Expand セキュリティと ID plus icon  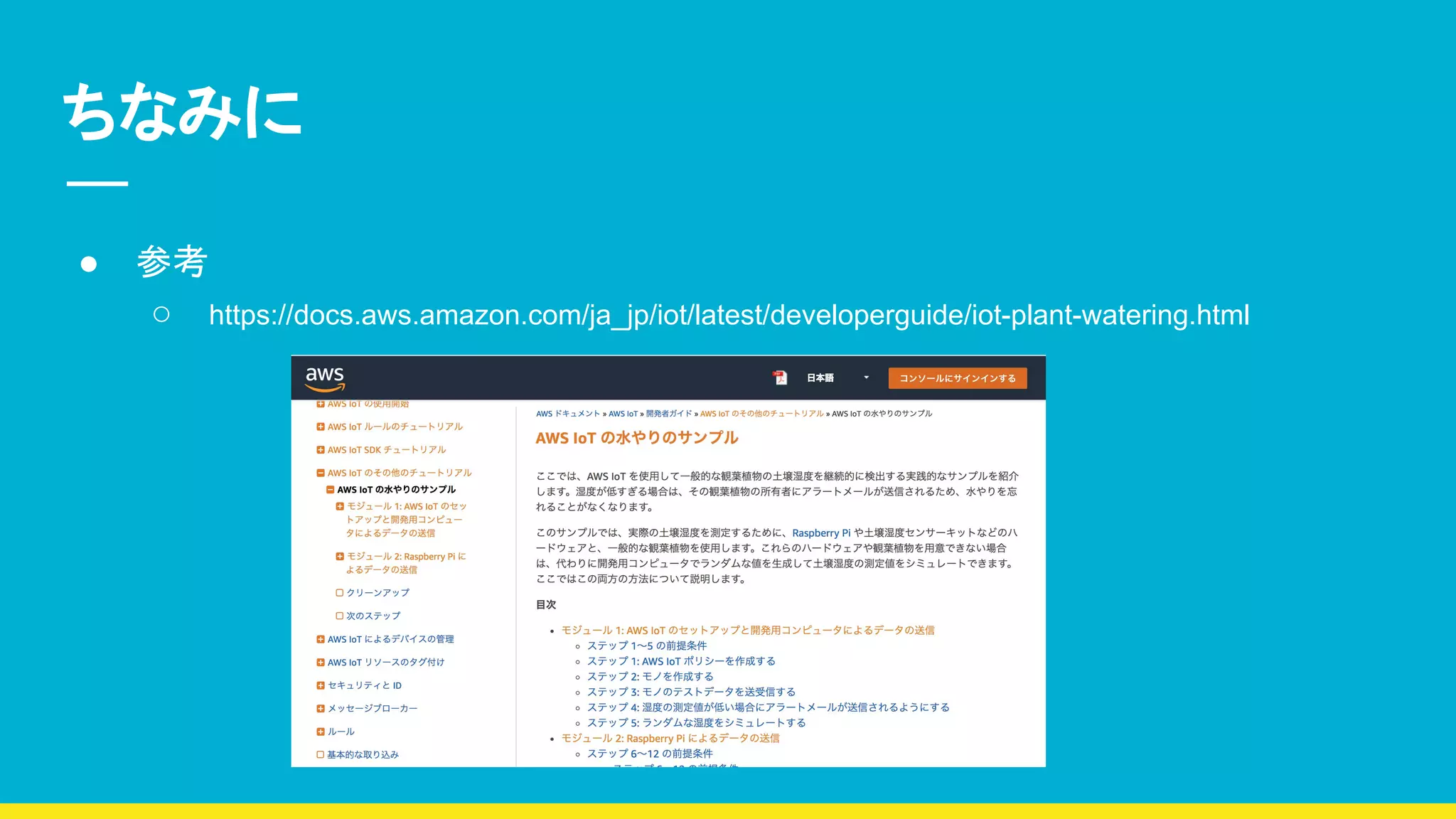coord(321,685)
